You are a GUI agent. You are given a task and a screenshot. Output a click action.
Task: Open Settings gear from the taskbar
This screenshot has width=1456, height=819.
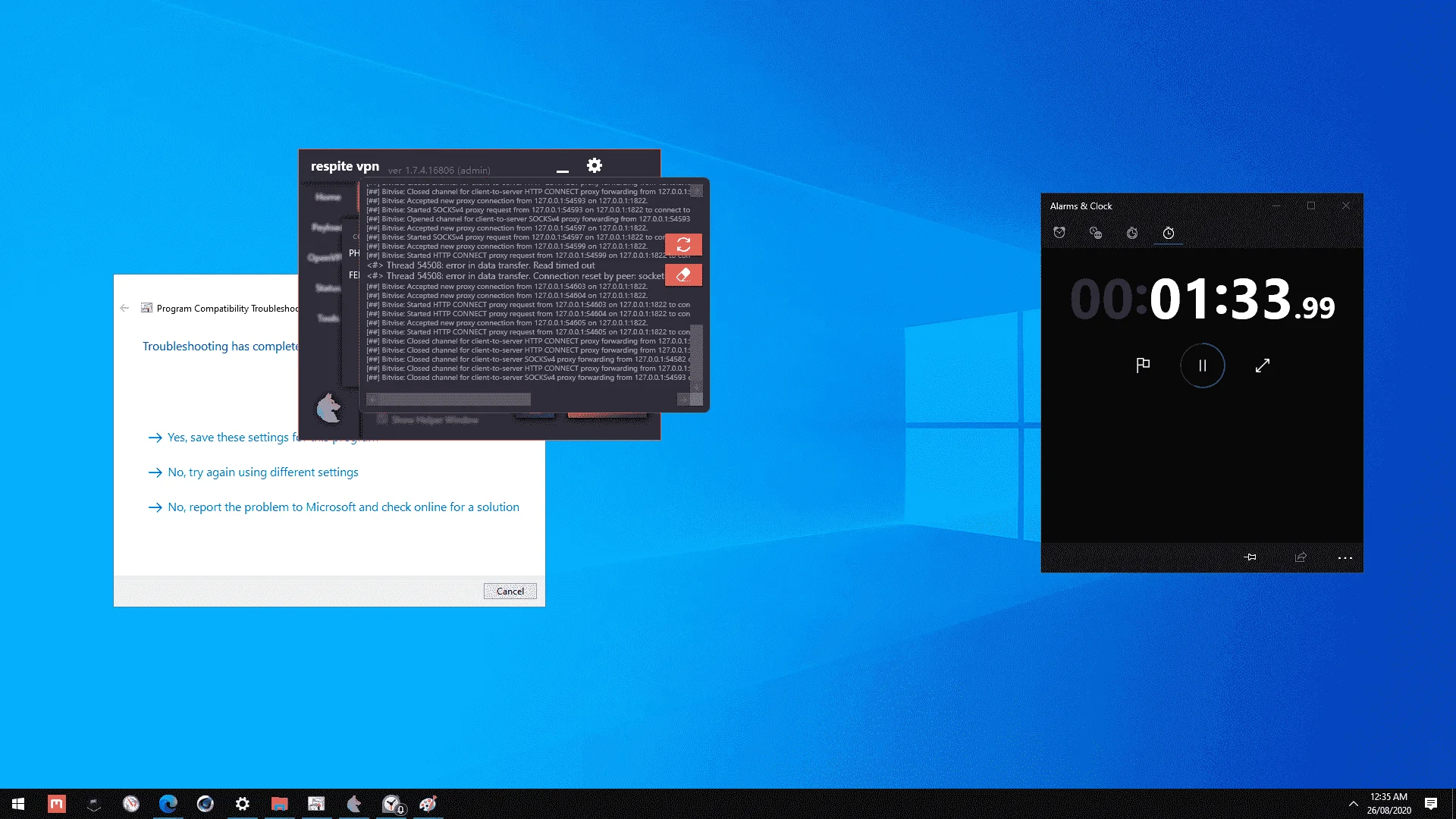243,804
